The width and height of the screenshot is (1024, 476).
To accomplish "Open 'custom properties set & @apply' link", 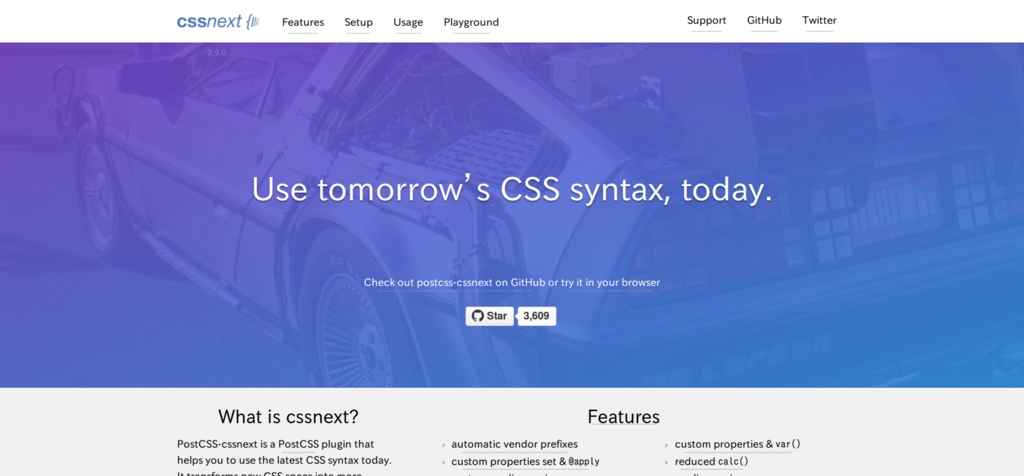I will 525,462.
